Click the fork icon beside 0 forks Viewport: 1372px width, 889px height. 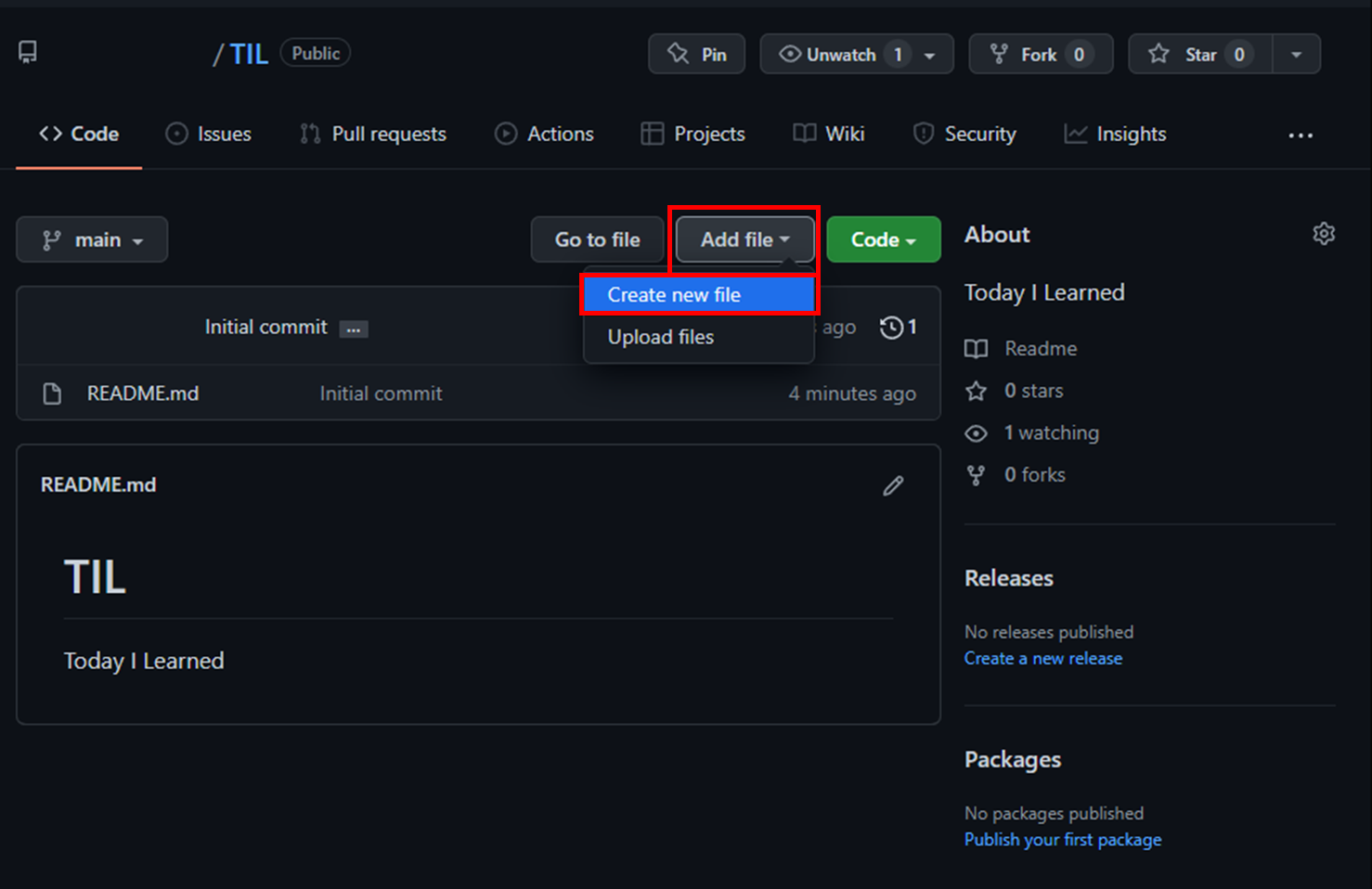tap(976, 475)
